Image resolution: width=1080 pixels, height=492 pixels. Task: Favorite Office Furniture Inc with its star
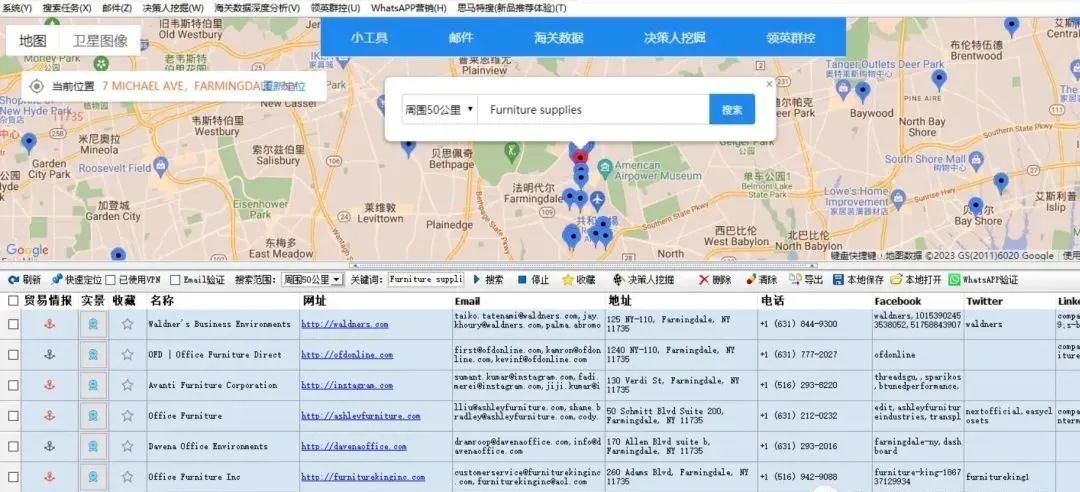127,476
